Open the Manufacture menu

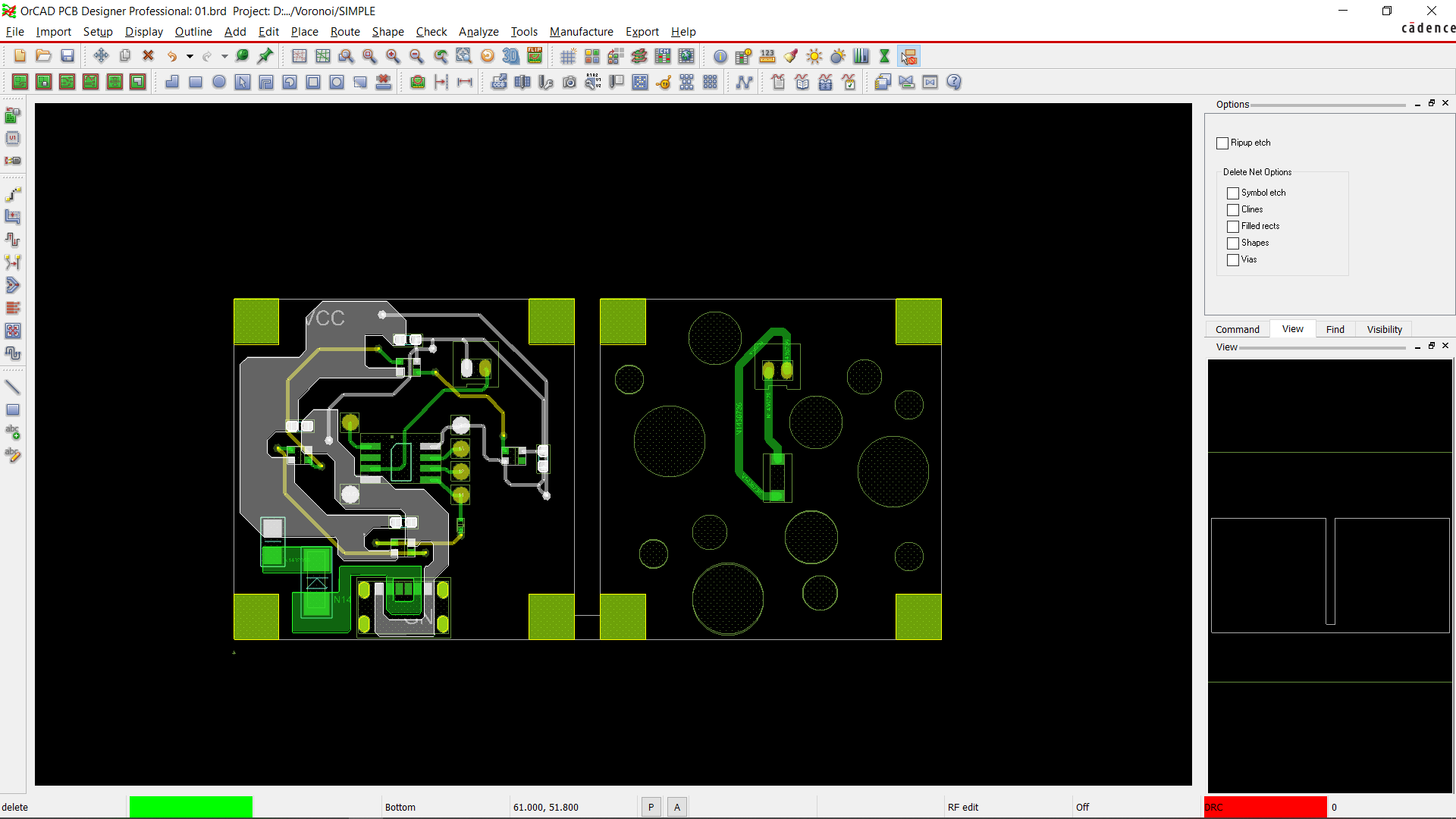[581, 32]
